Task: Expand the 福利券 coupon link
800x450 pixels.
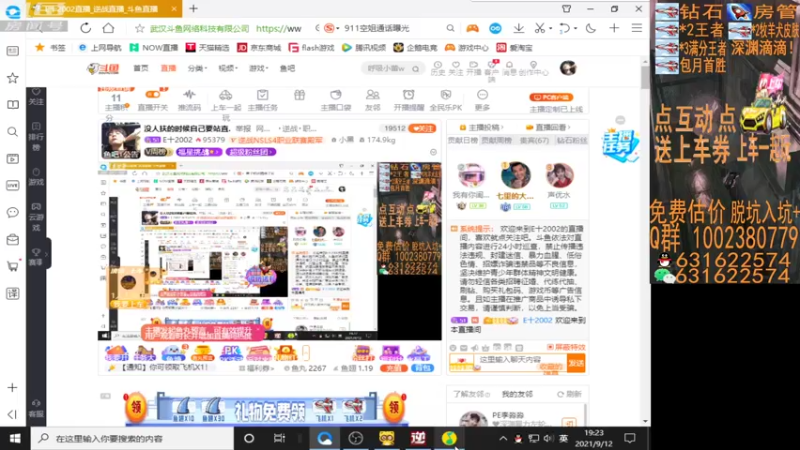Action: [257, 368]
